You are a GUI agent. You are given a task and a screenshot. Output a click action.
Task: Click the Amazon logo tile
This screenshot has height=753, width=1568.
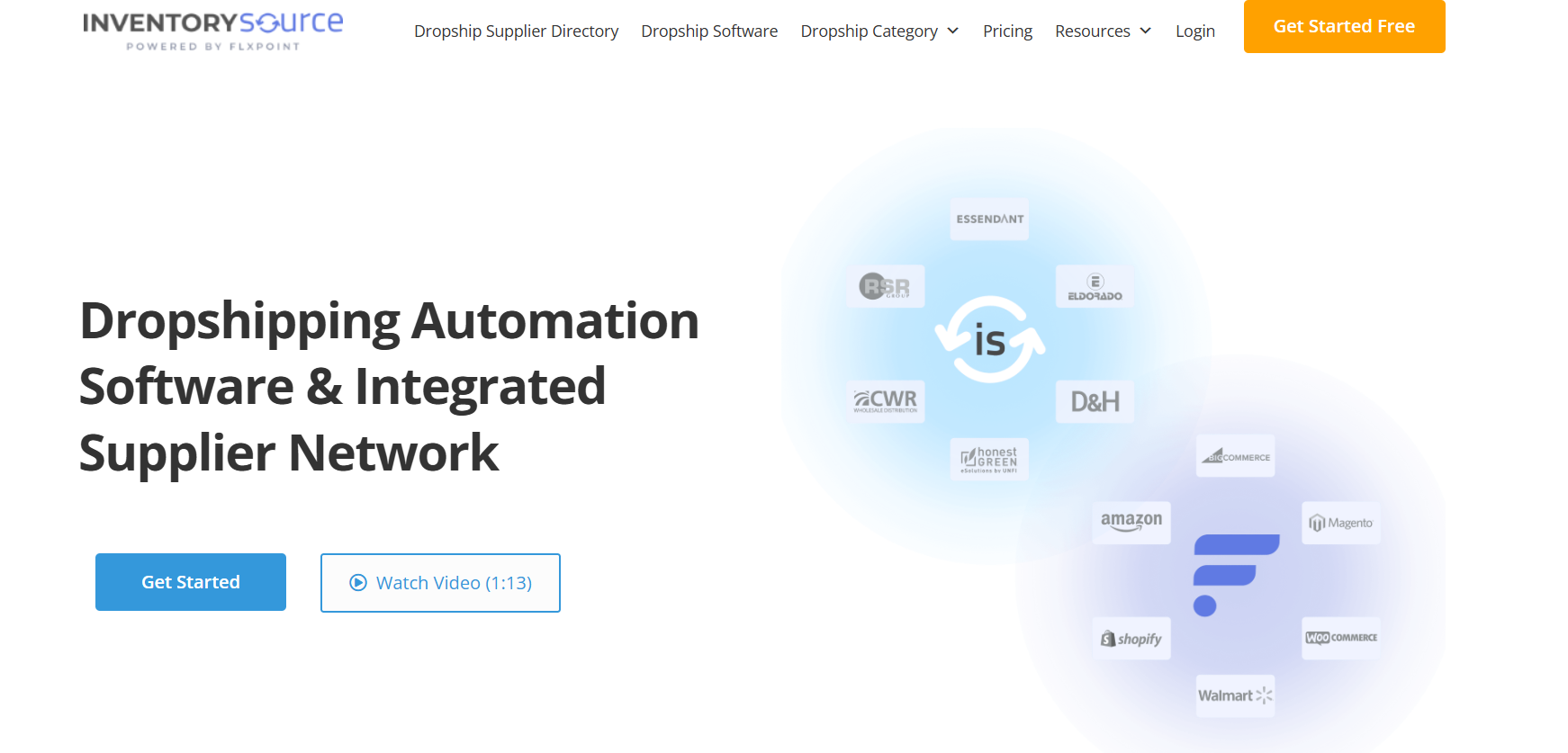pos(1131,523)
